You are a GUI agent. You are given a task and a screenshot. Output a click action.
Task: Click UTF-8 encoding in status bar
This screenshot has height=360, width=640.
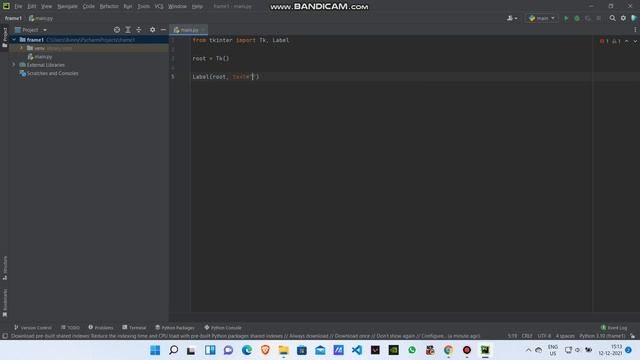click(x=544, y=336)
